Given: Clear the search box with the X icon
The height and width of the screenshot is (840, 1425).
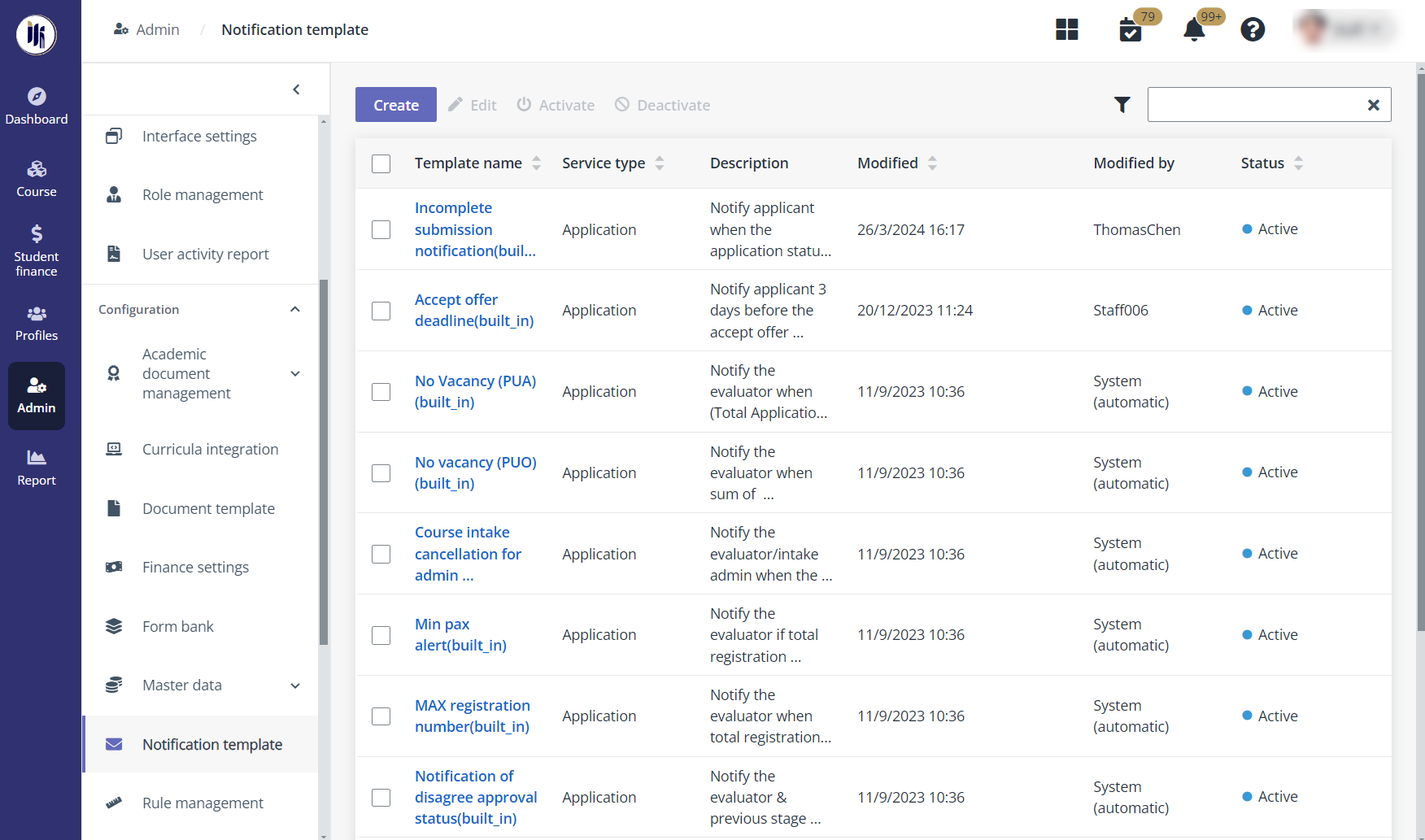Looking at the screenshot, I should pyautogui.click(x=1373, y=105).
